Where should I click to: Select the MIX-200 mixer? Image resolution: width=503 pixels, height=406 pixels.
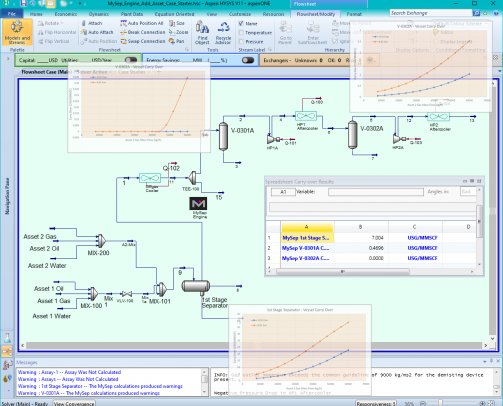[101, 240]
